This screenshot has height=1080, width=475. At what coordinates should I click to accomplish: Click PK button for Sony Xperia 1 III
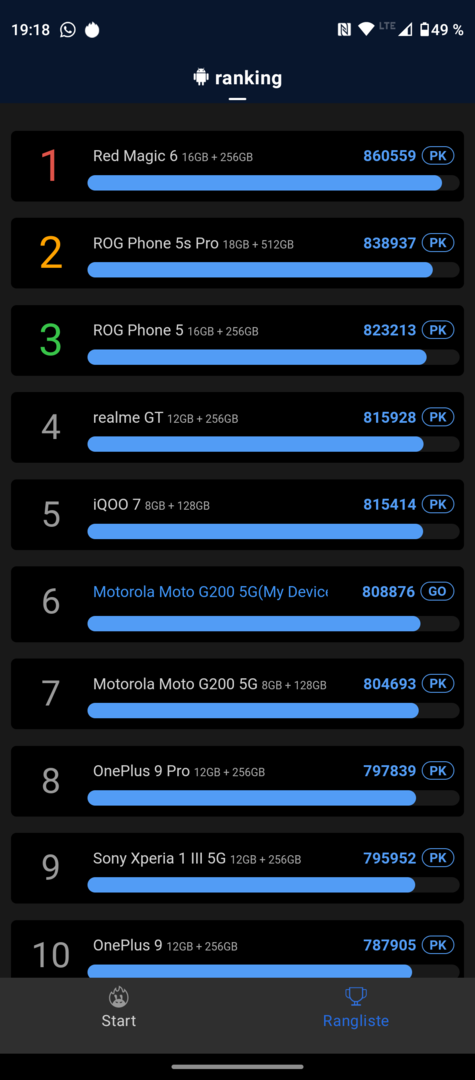[x=438, y=858]
